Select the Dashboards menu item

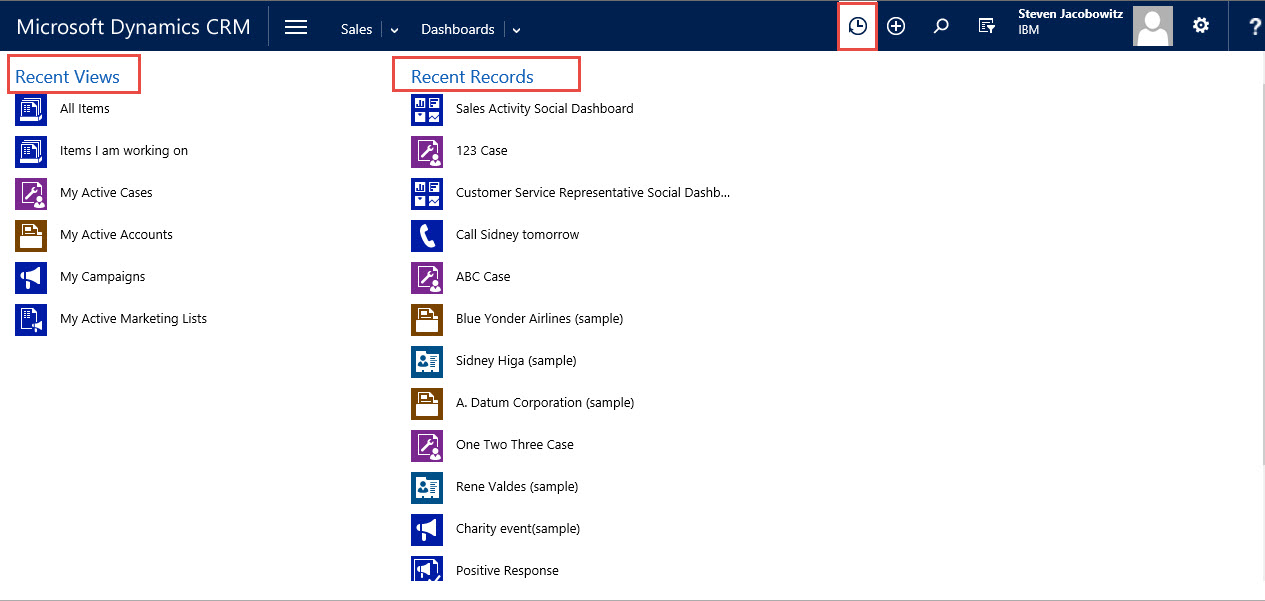tap(457, 29)
